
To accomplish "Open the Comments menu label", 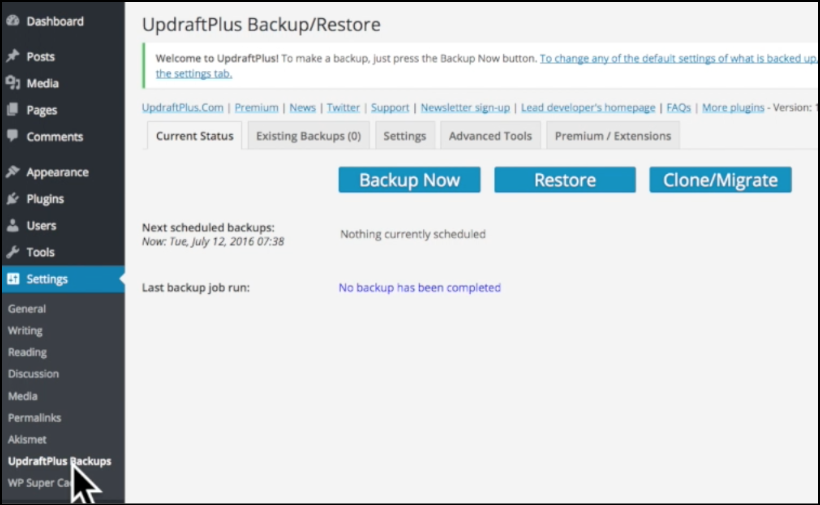I will tap(55, 136).
